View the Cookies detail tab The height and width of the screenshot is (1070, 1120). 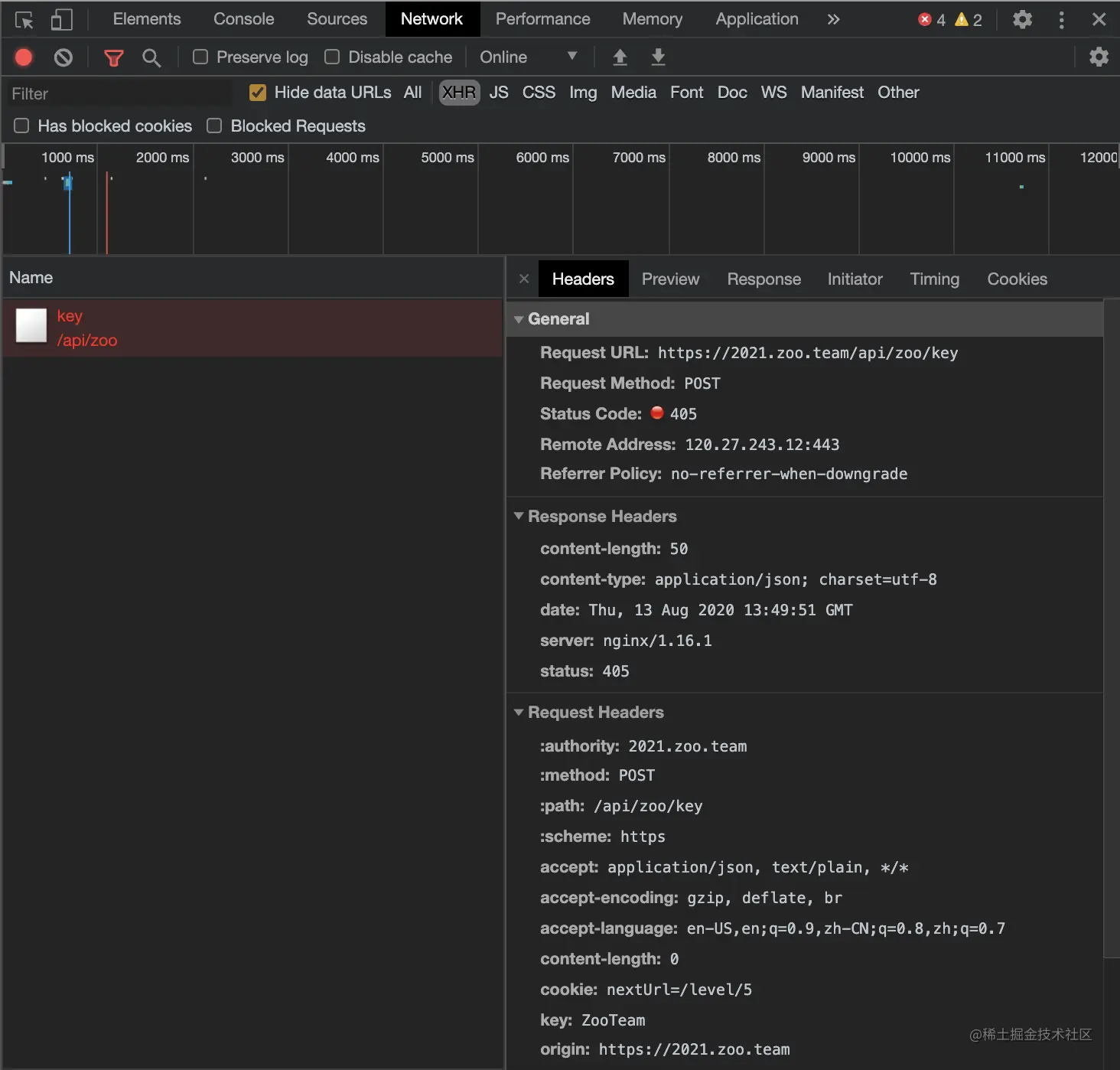(1017, 279)
